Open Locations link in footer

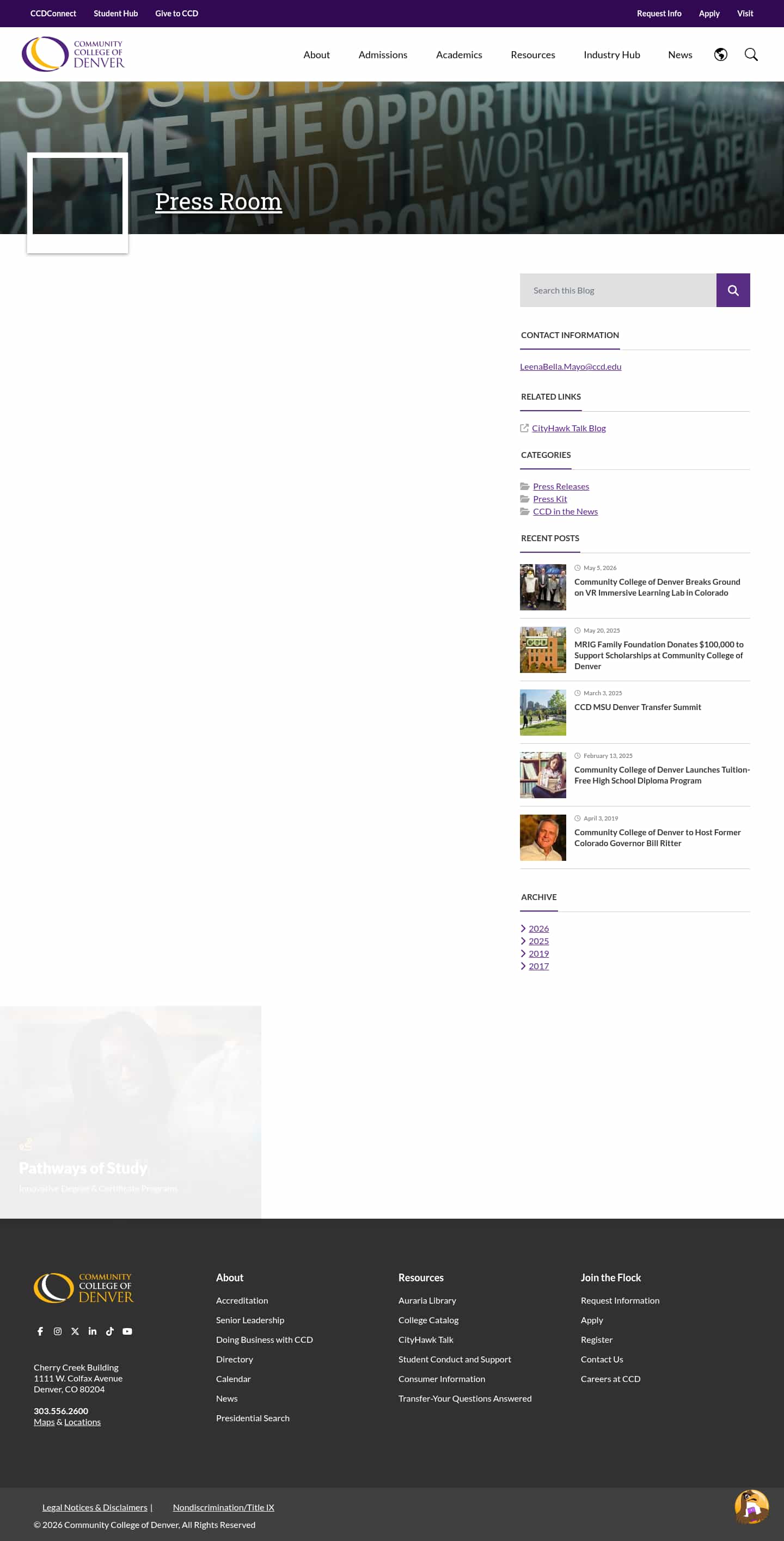[x=83, y=1422]
